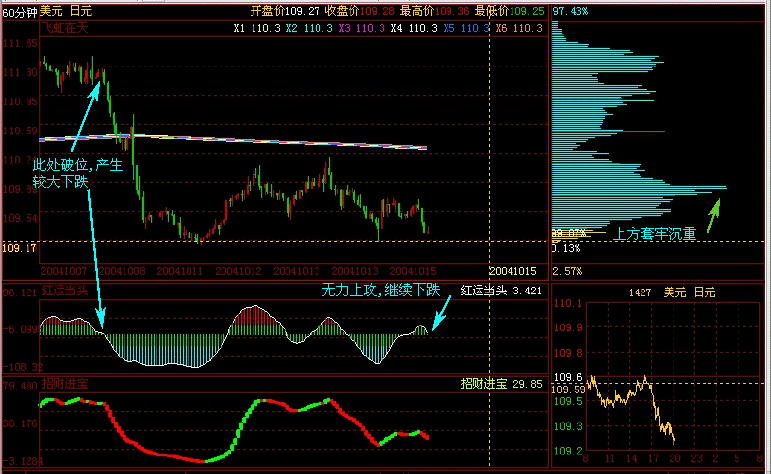Click the 30.170 axis label in bottom panel
The width and height of the screenshot is (771, 474).
[x=20, y=423]
